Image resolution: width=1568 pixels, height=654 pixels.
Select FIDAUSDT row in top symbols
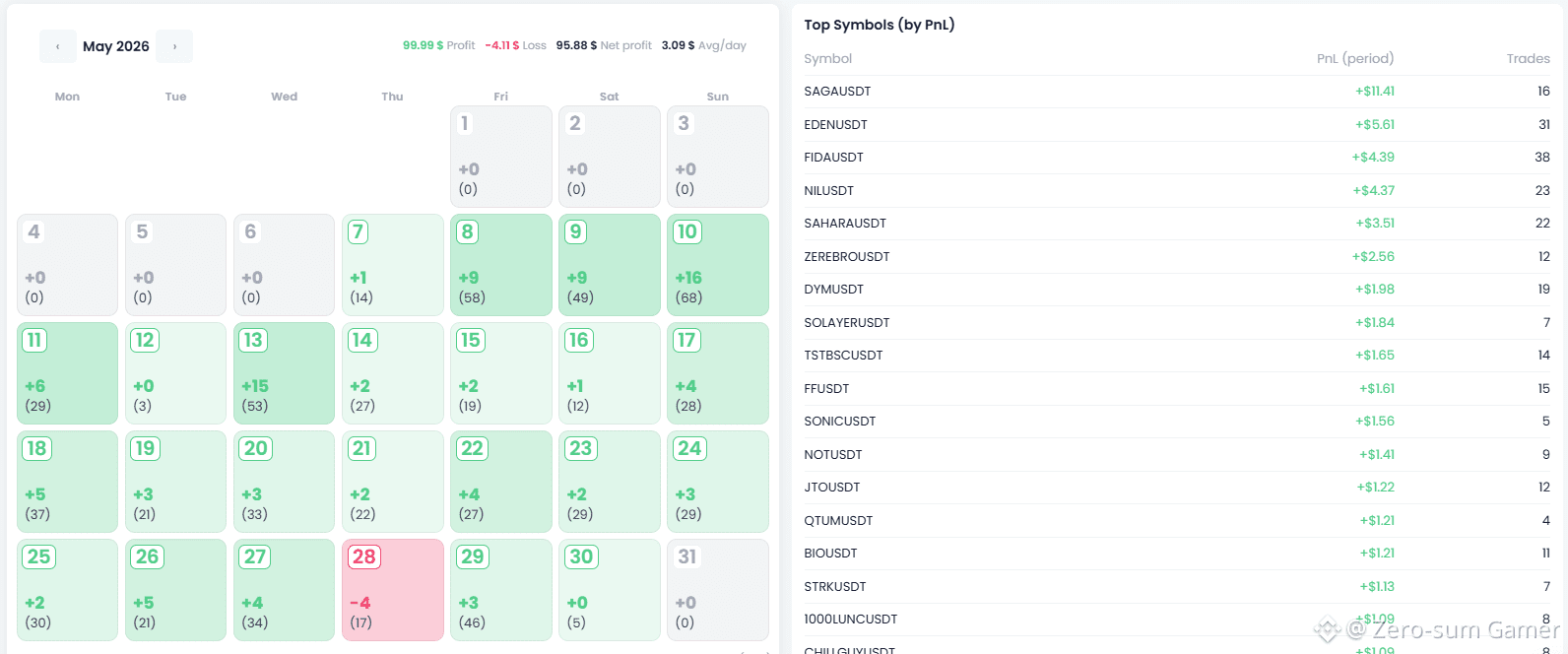[x=1177, y=158]
